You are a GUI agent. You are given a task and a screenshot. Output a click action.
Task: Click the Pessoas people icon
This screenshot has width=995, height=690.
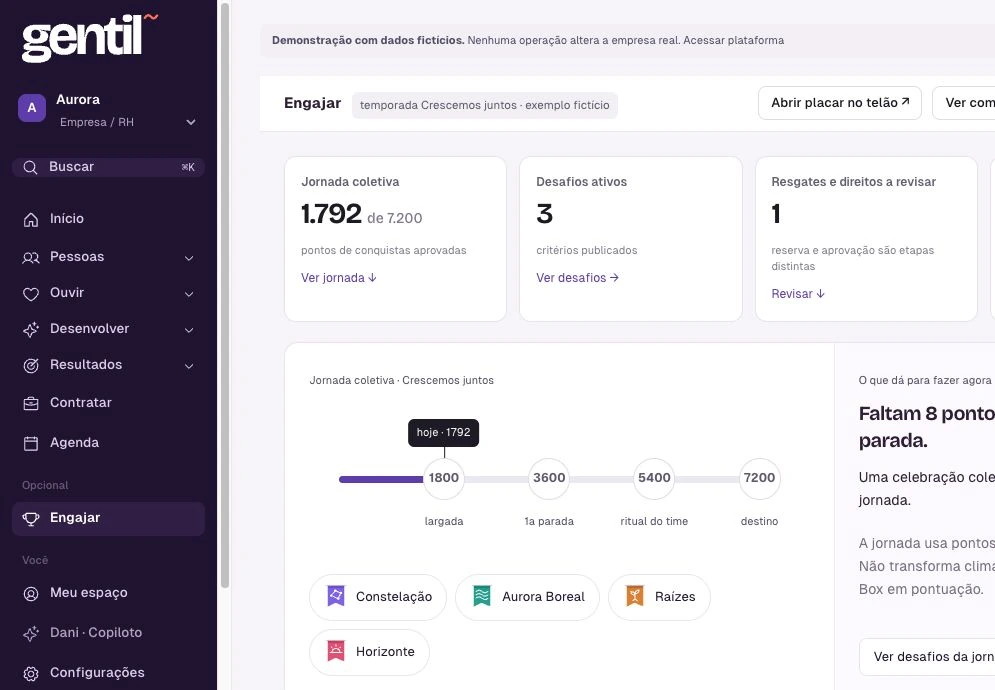click(30, 258)
